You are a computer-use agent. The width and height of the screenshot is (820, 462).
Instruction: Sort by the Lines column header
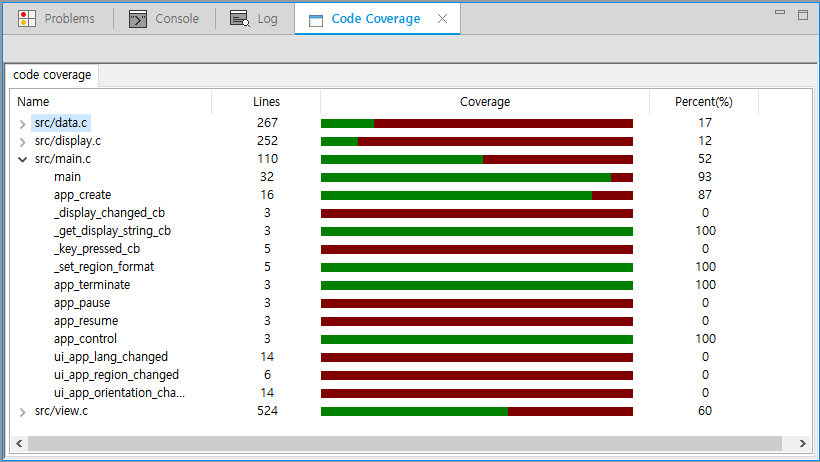pyautogui.click(x=266, y=102)
